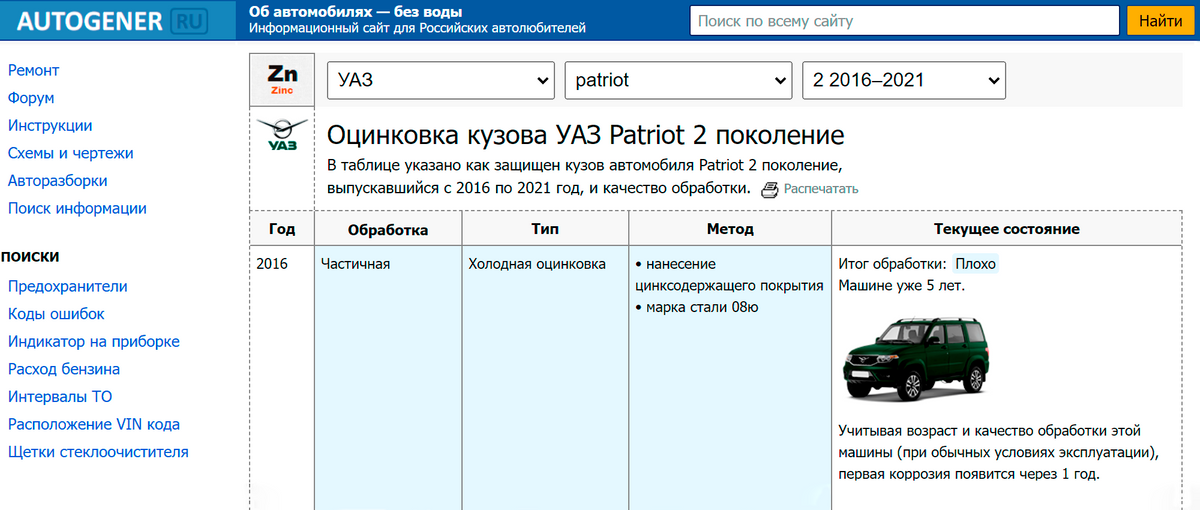This screenshot has height=510, width=1200.
Task: Select Схемы и чертежи in sidebar
Action: tap(70, 154)
